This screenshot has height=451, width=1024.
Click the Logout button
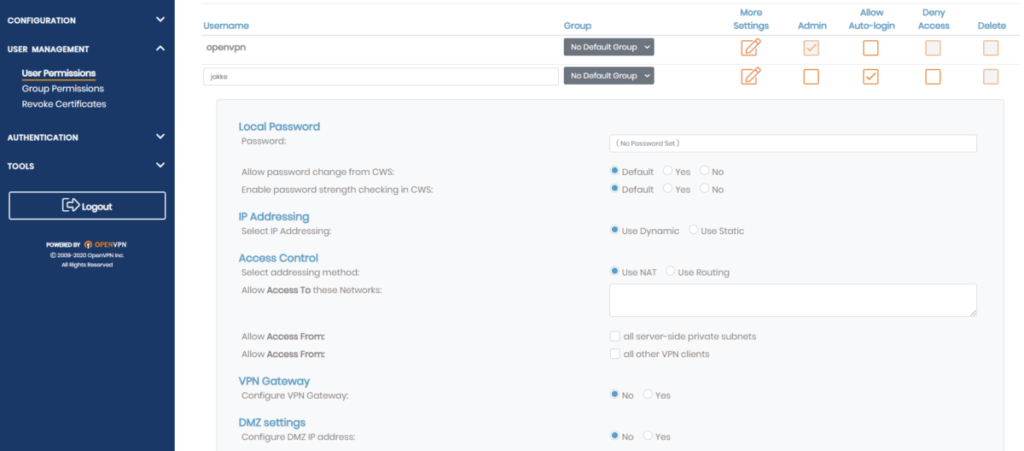pyautogui.click(x=87, y=206)
